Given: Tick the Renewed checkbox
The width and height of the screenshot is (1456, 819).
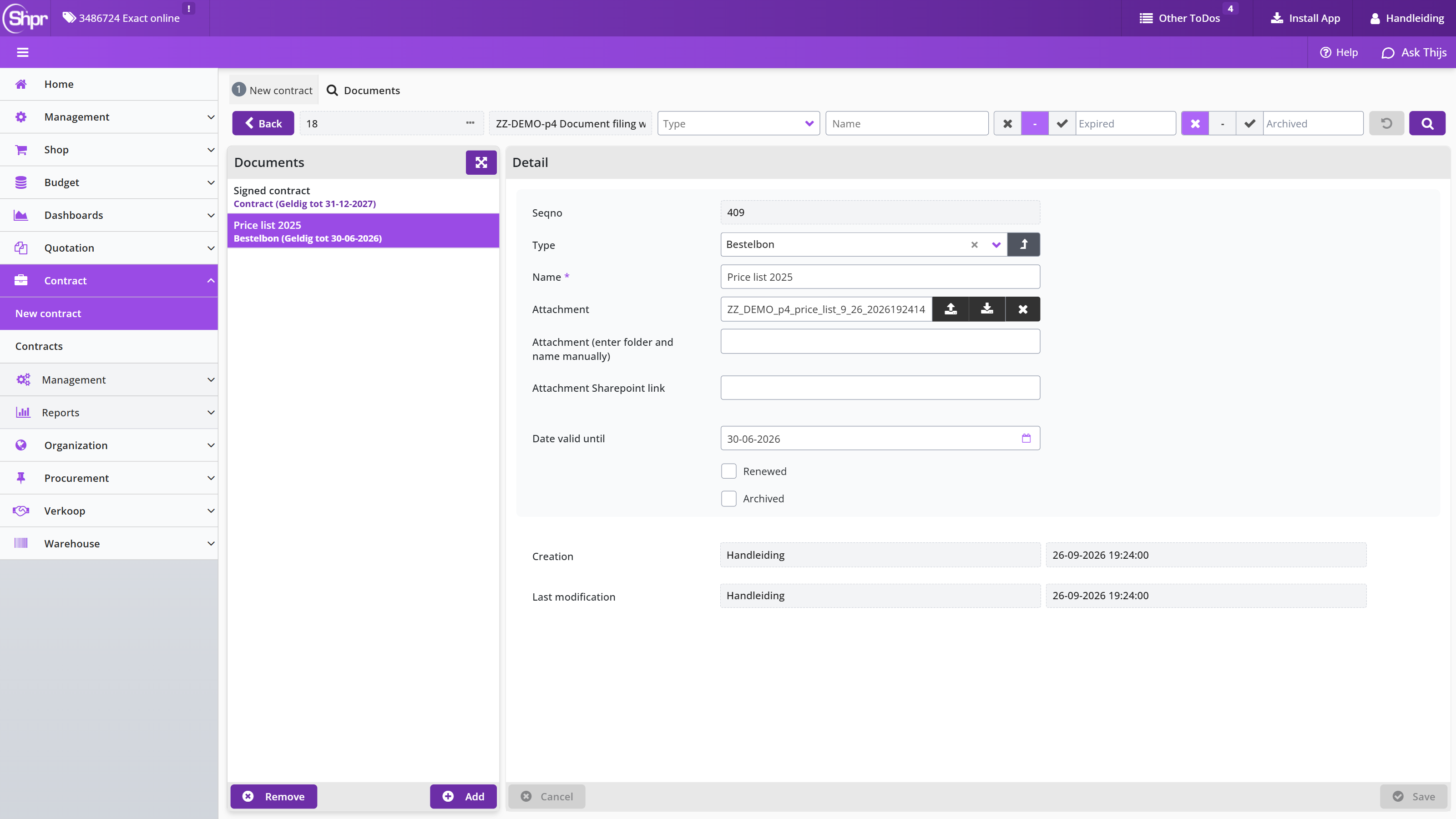Looking at the screenshot, I should (728, 471).
